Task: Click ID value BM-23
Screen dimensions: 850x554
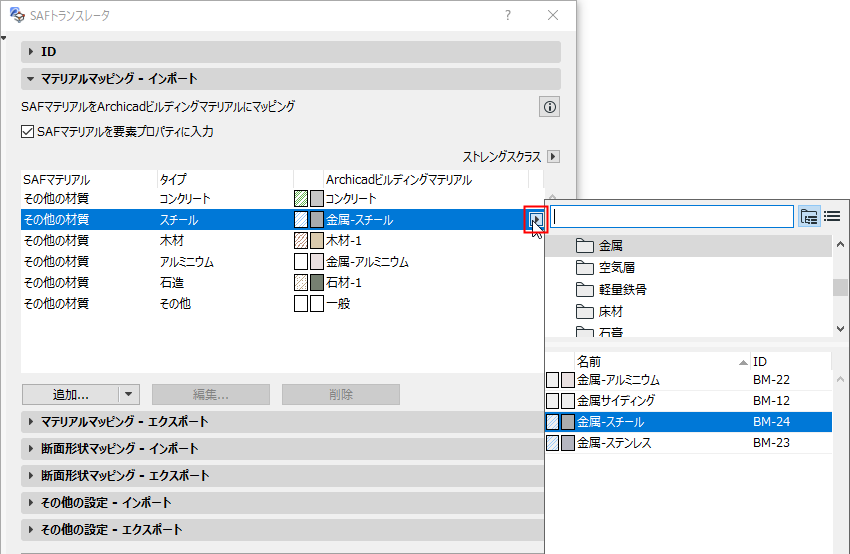Action: (771, 443)
